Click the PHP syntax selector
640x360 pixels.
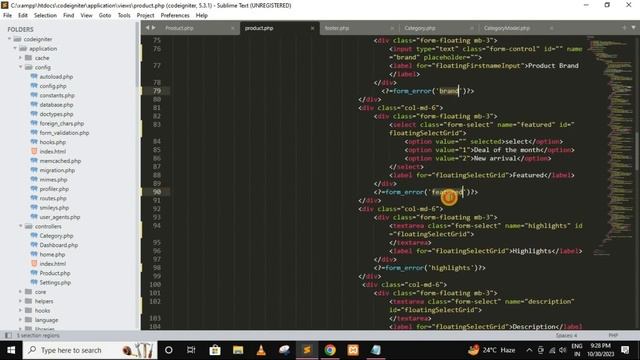[613, 336]
